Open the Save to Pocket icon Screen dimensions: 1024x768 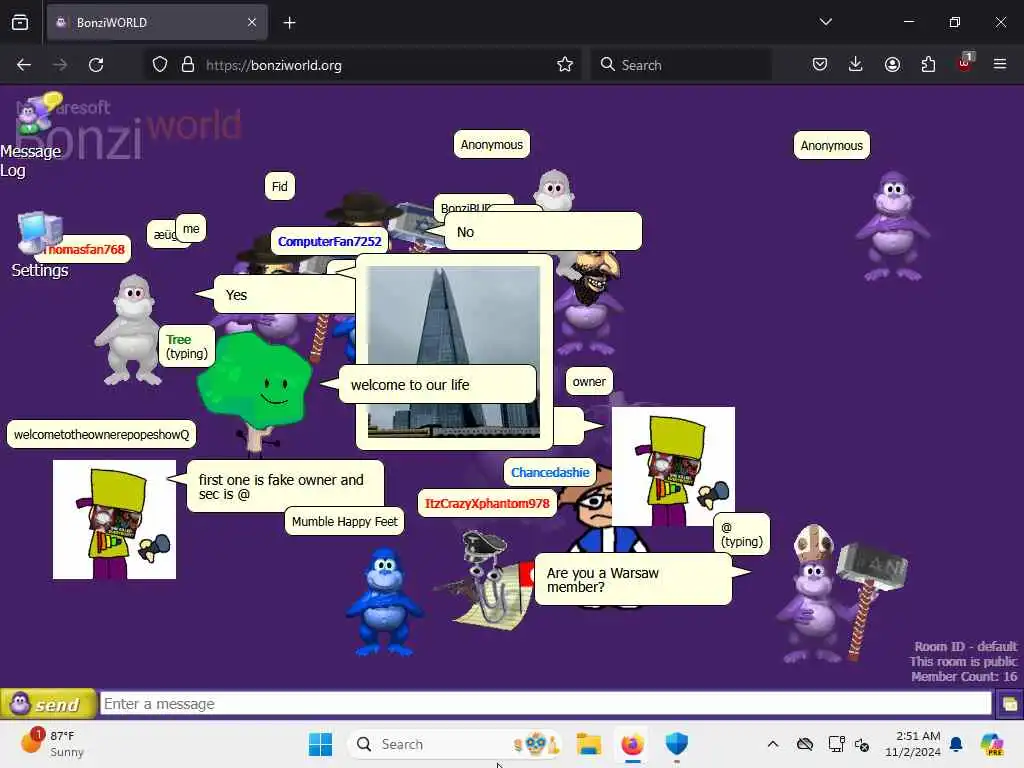(820, 65)
